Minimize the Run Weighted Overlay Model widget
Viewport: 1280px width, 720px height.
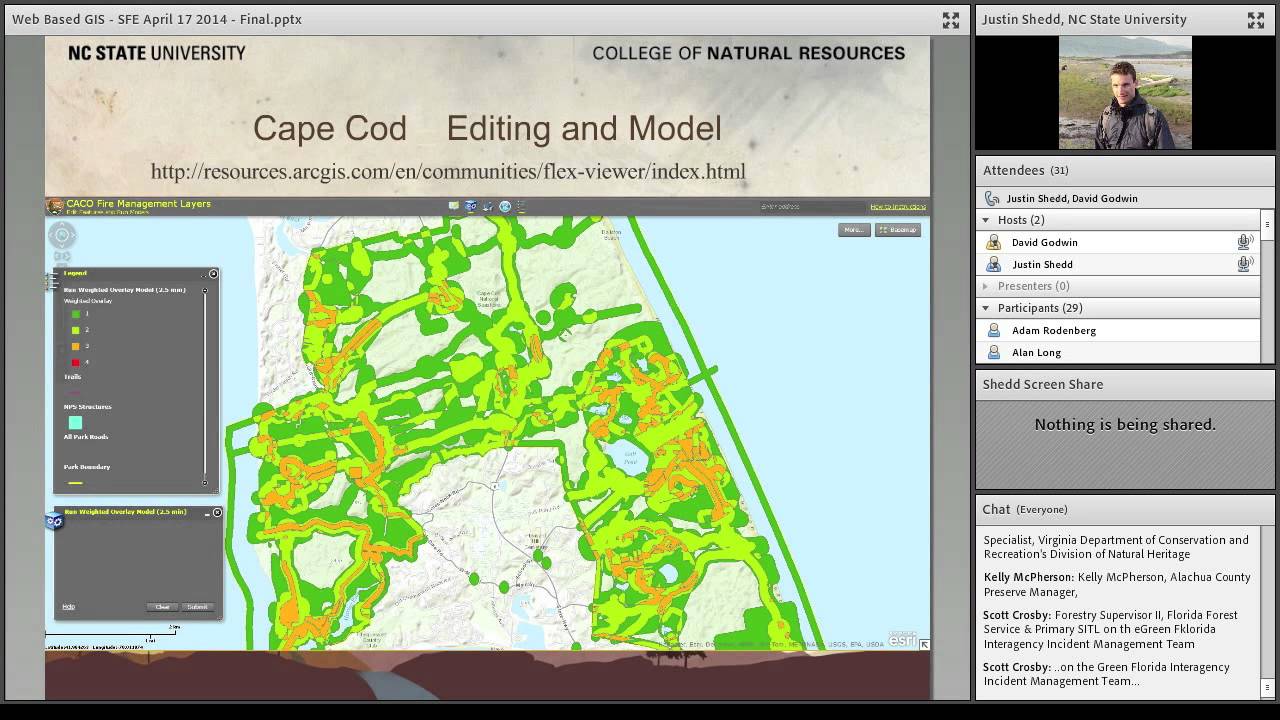(x=208, y=513)
